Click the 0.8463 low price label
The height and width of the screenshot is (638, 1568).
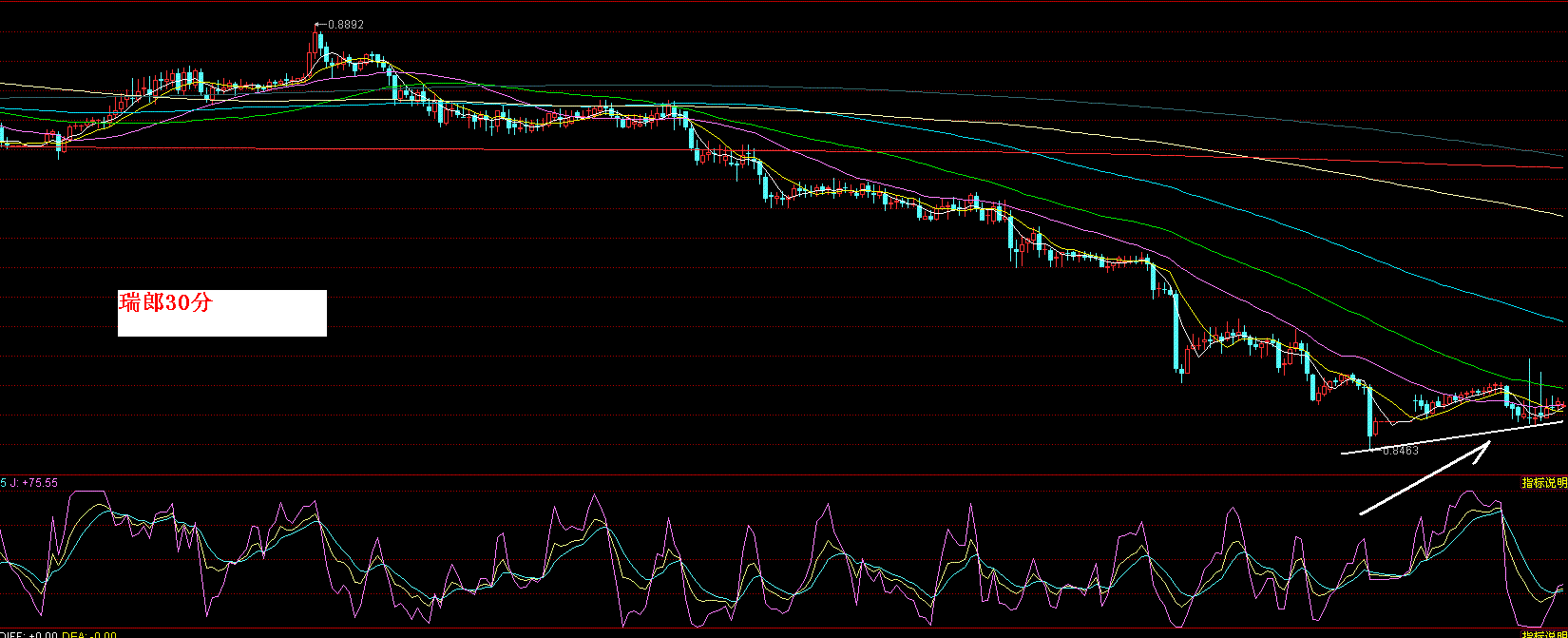1399,451
